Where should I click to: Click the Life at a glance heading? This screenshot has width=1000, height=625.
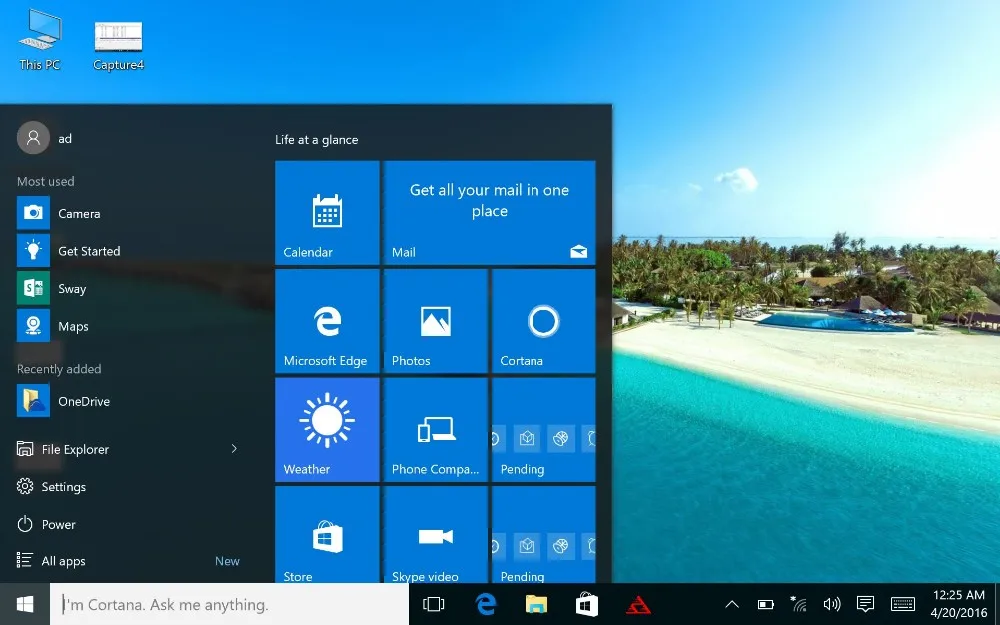(316, 140)
